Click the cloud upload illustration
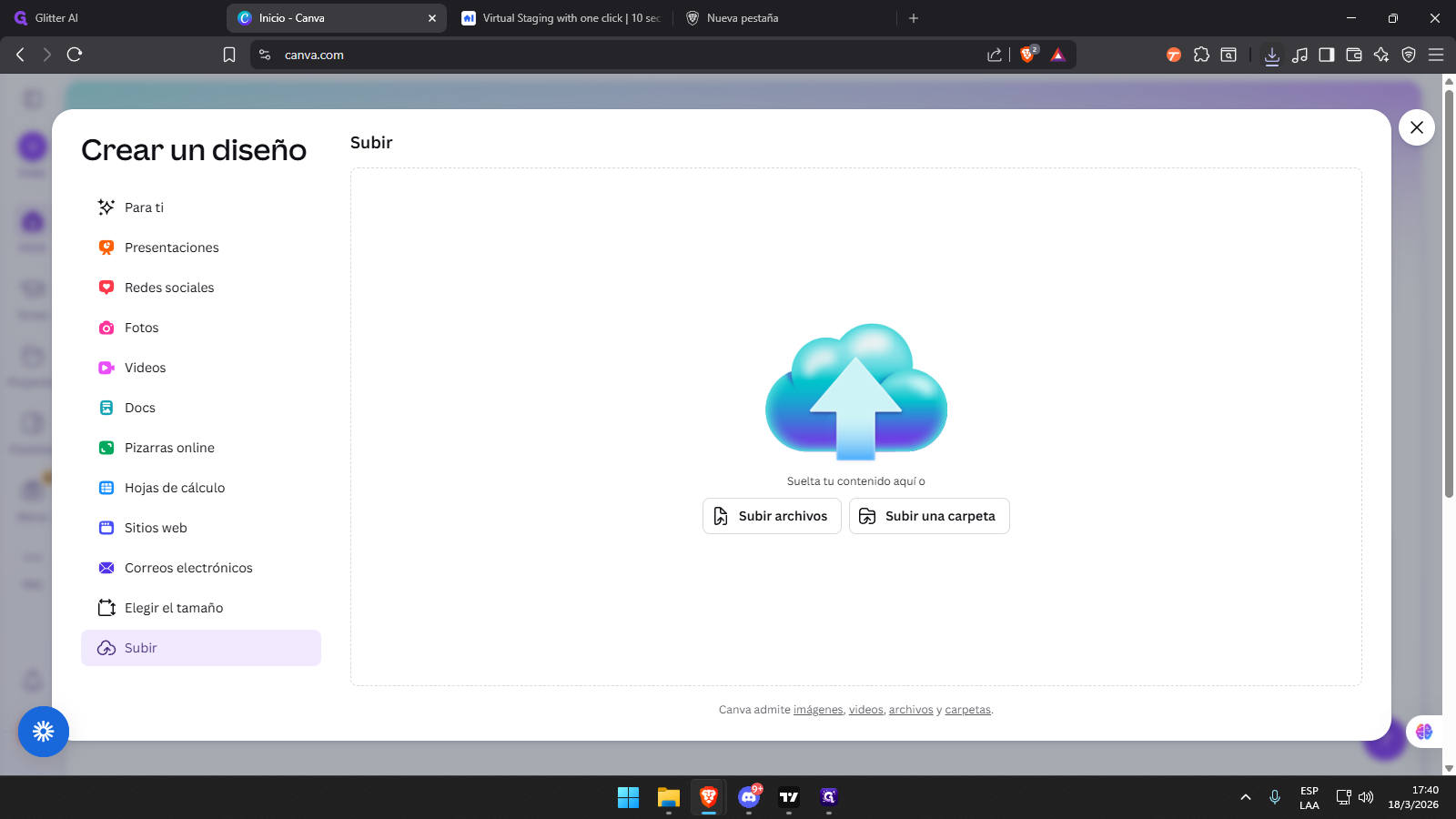This screenshot has height=819, width=1456. [855, 392]
